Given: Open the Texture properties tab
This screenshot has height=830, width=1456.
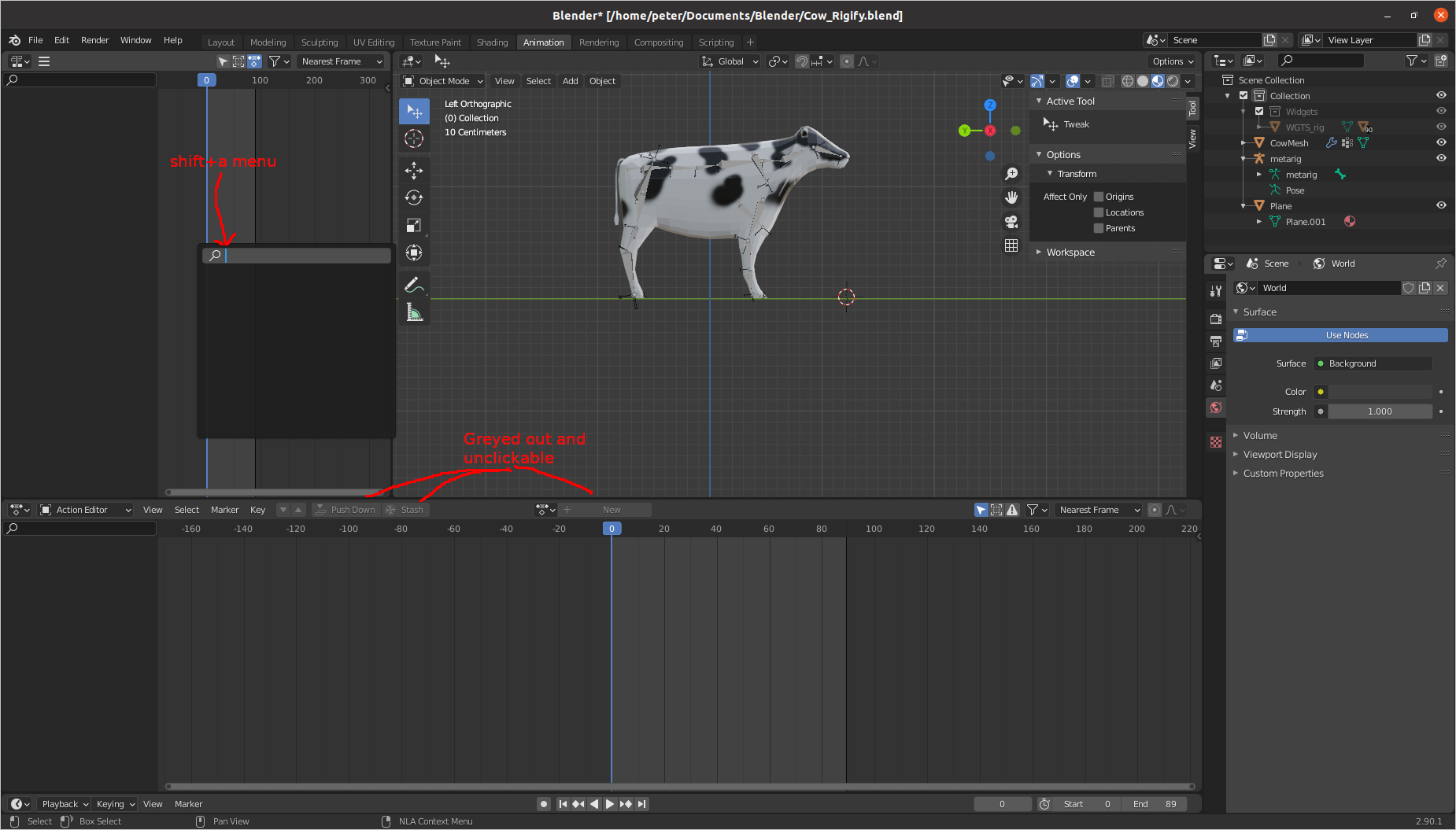Looking at the screenshot, I should coord(1216,442).
